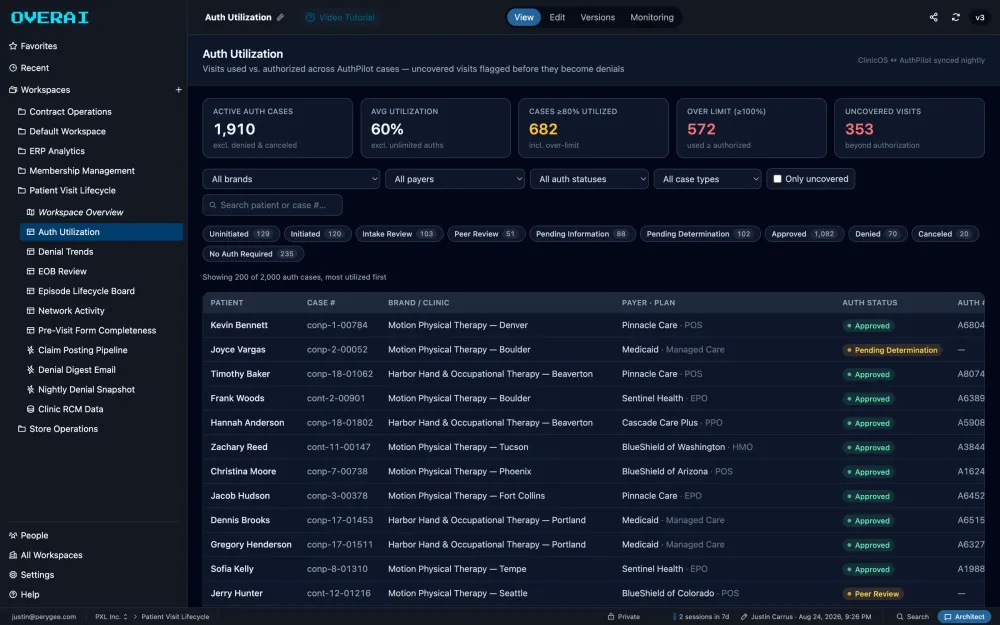1000x625 pixels.
Task: Expand the All case types dropdown
Action: click(x=707, y=179)
